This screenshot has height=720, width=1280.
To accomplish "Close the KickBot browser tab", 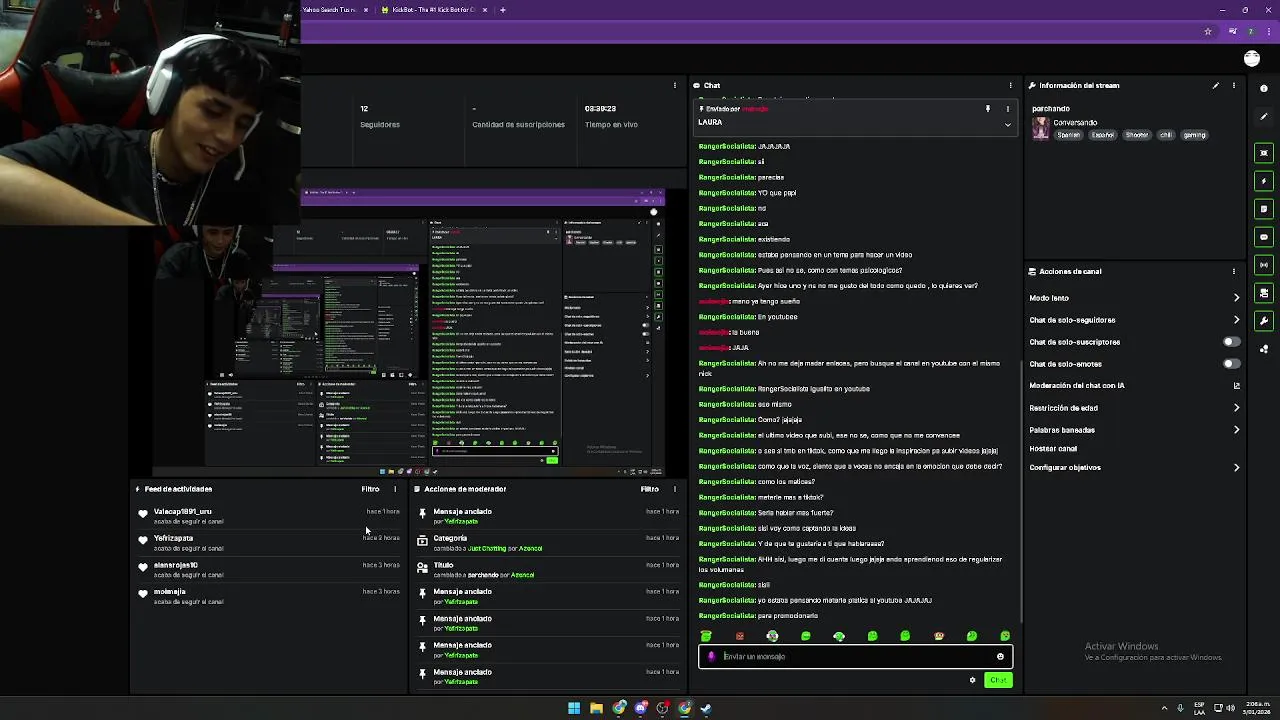I will pyautogui.click(x=485, y=10).
